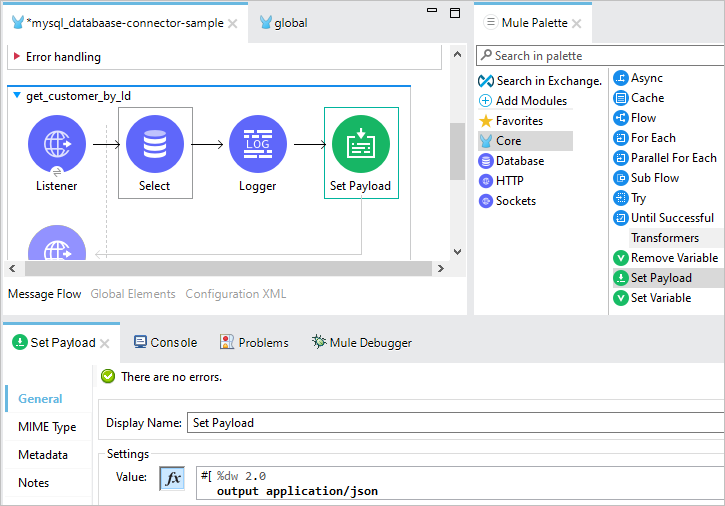
Task: Open the Favorites palette category
Action: (511, 121)
